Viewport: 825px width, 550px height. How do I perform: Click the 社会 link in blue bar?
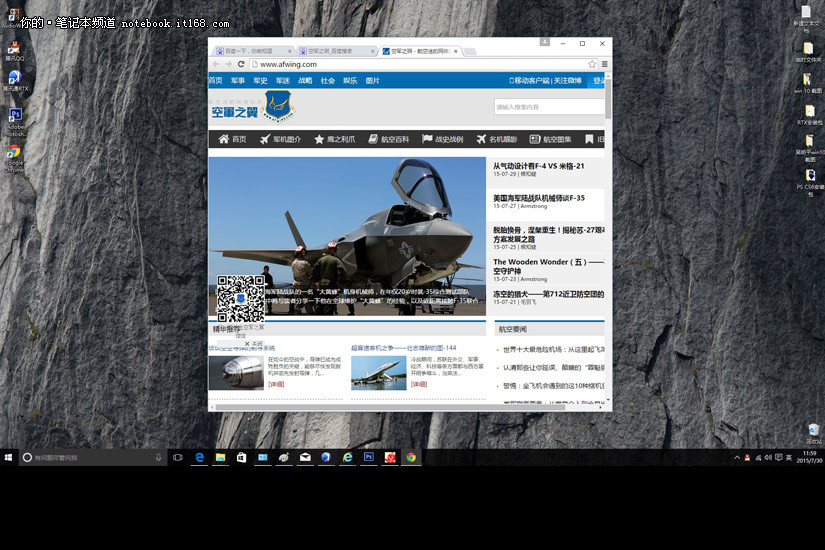328,81
